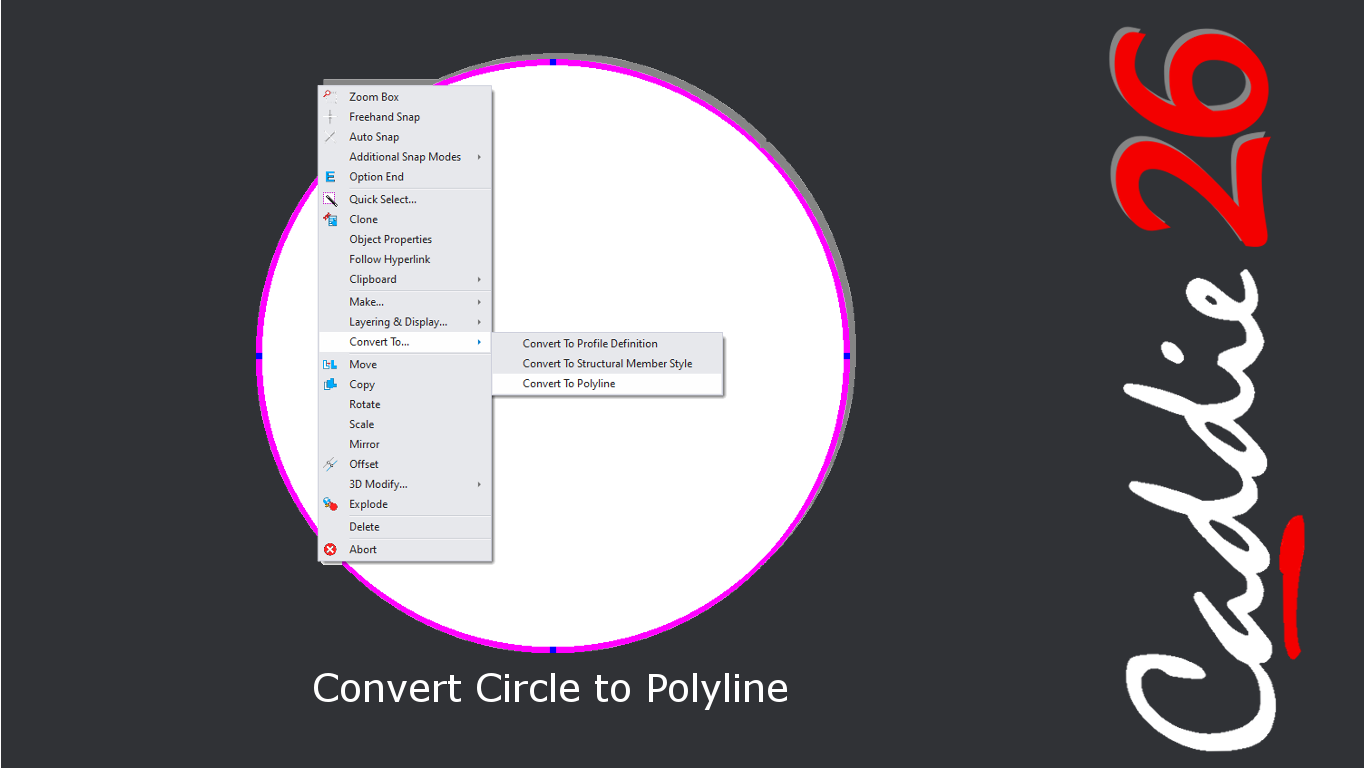Select Explode menu entry
The width and height of the screenshot is (1364, 768).
coord(405,504)
